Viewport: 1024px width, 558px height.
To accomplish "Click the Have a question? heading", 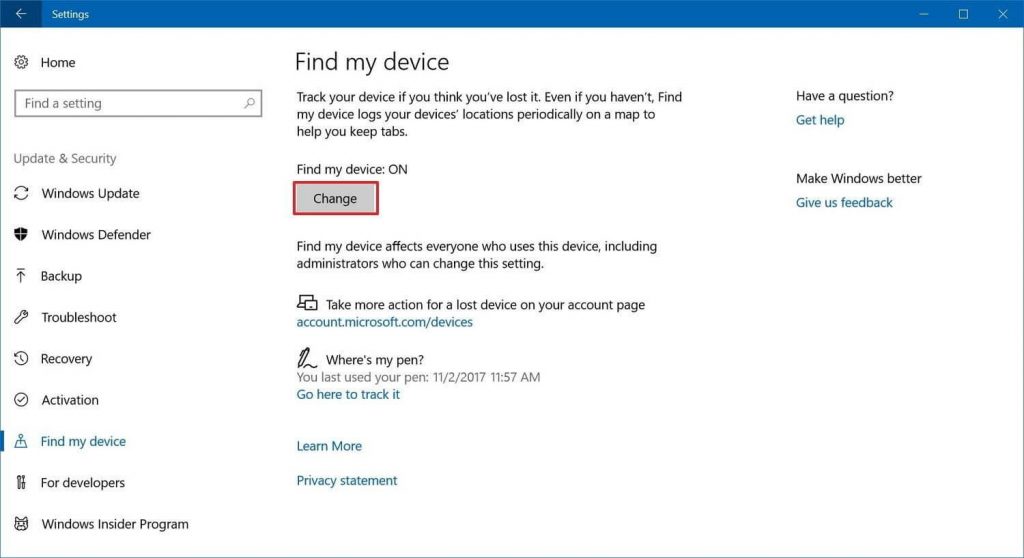I will pos(844,96).
